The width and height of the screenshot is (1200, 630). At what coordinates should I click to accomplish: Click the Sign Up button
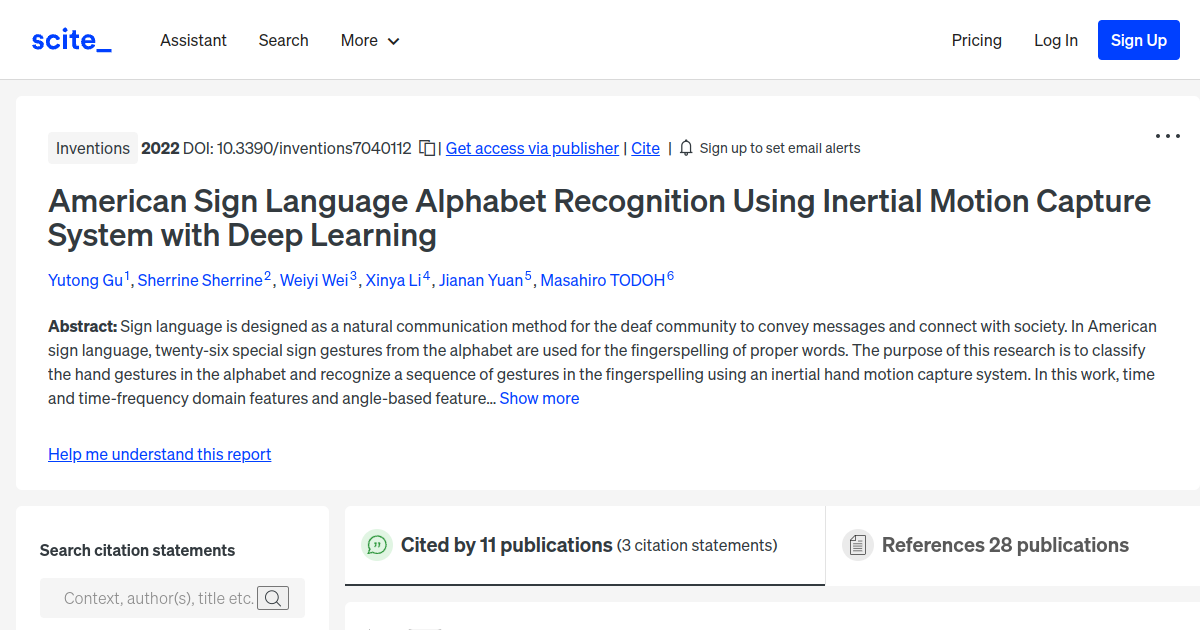point(1138,40)
